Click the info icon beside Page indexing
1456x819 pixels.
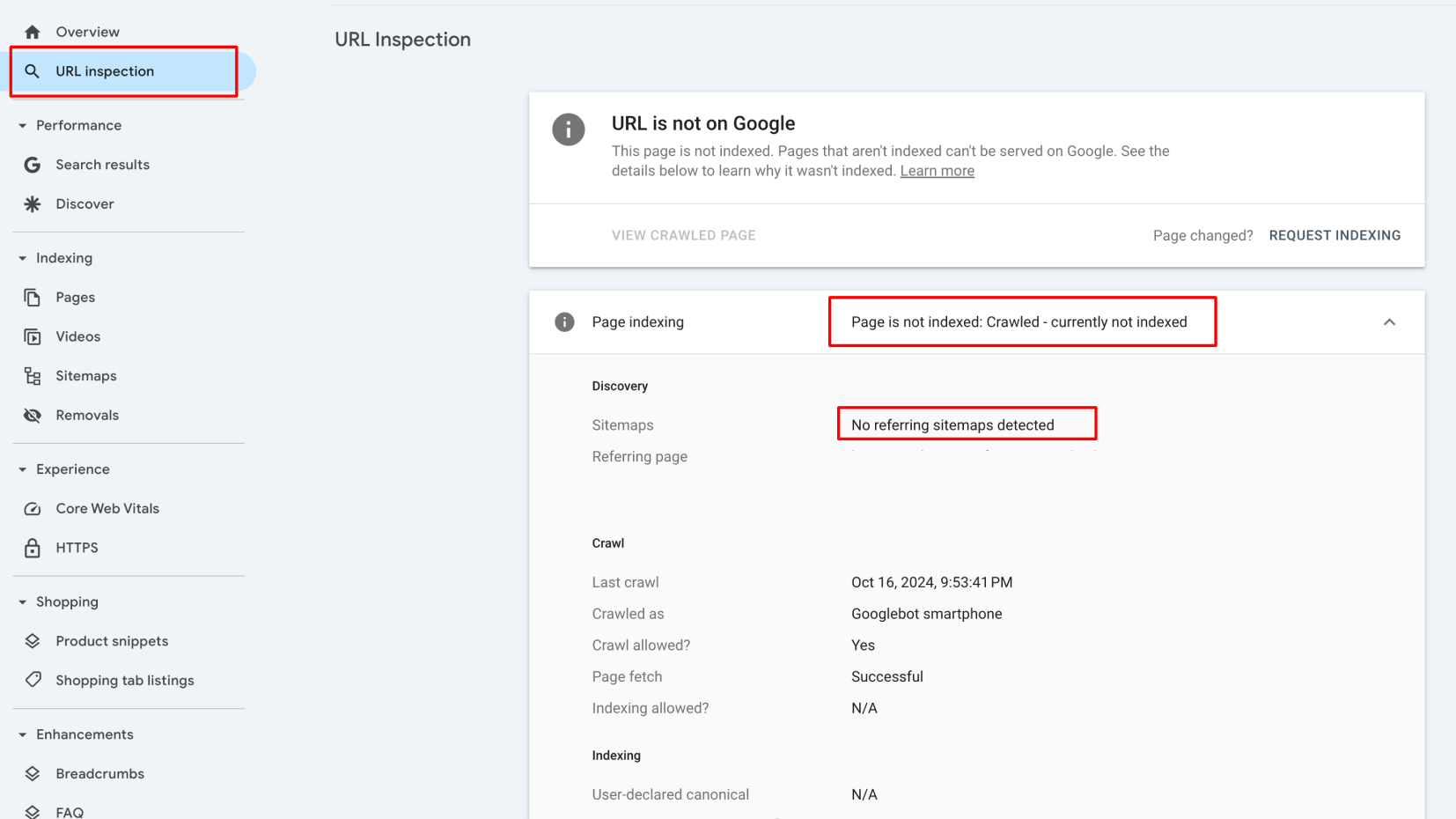pyautogui.click(x=564, y=322)
